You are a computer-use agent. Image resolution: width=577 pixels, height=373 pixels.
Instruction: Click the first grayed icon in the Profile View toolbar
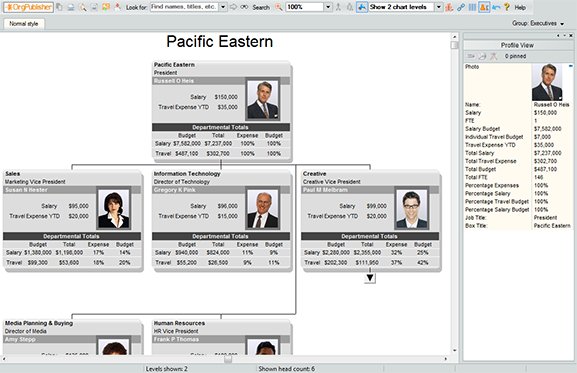(x=471, y=56)
